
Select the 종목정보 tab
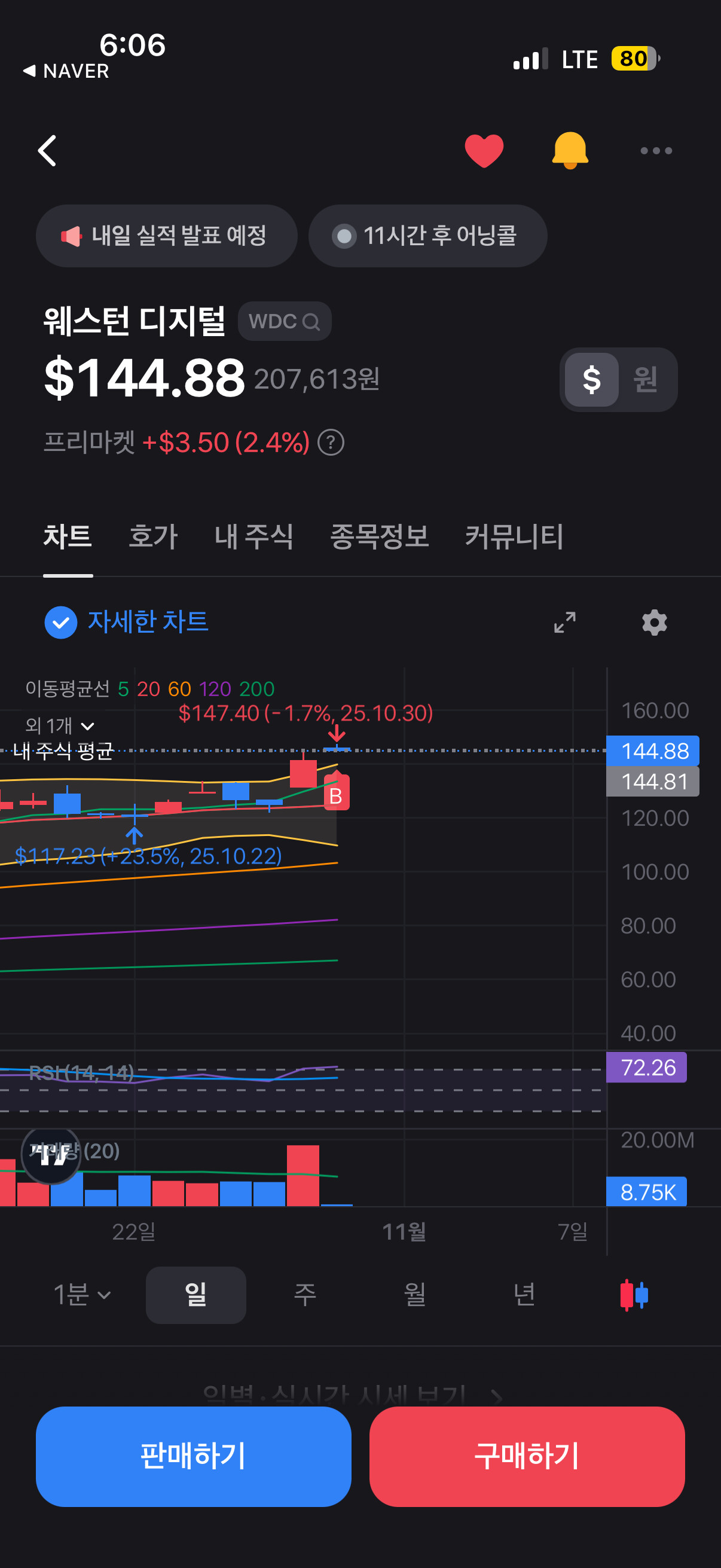(379, 537)
